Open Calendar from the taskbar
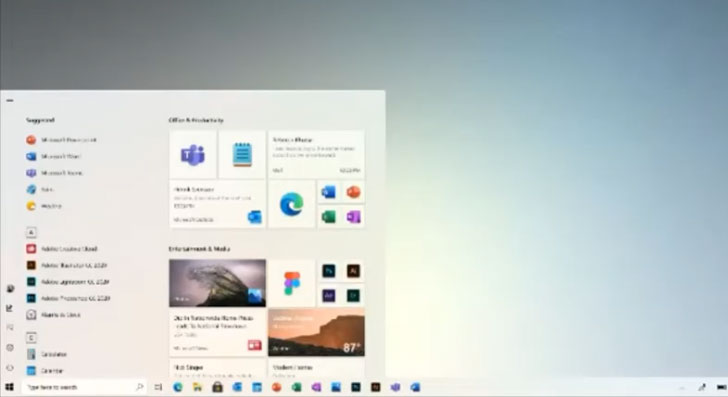728x397 pixels. (257, 387)
